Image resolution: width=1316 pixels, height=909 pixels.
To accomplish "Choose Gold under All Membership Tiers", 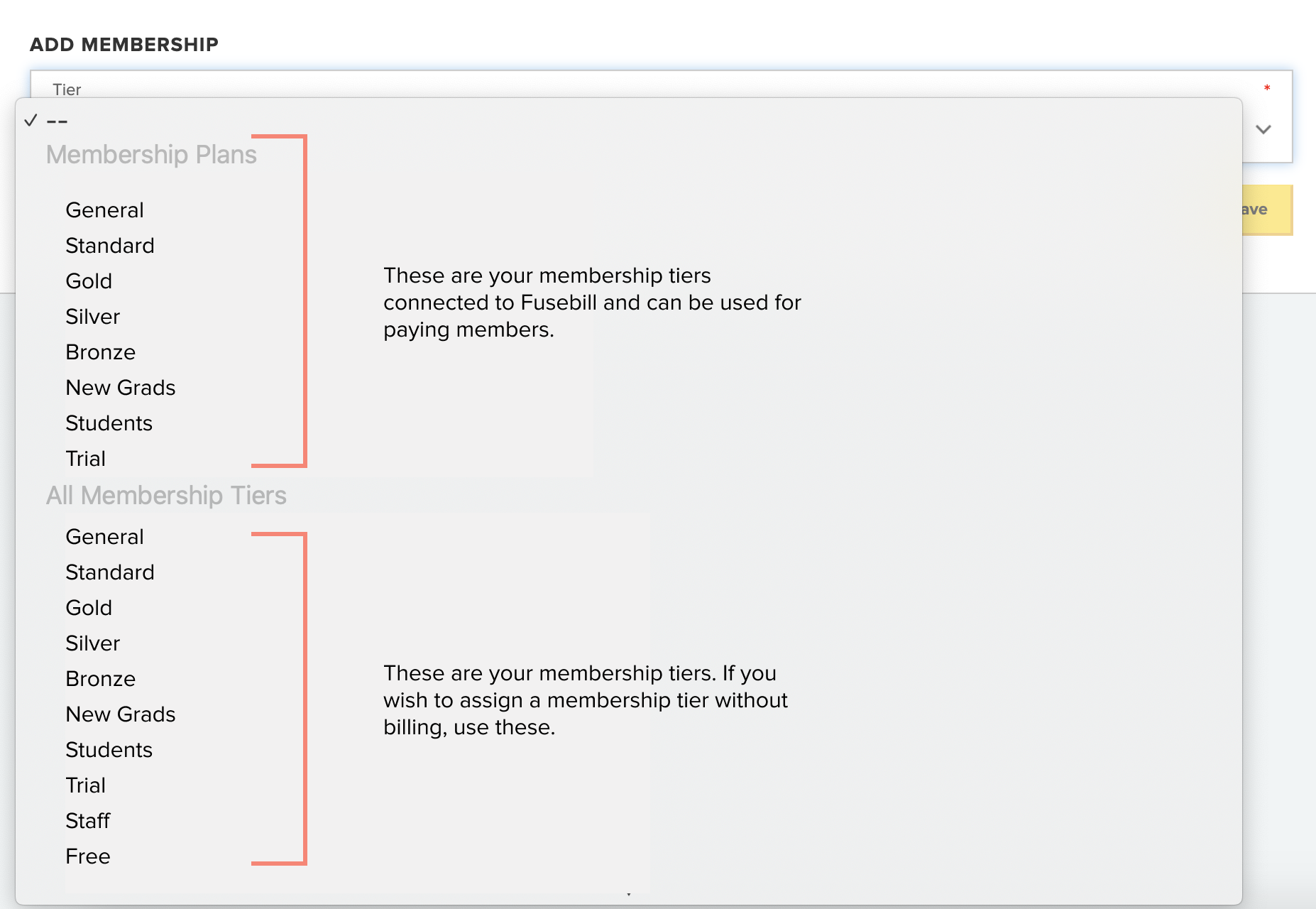I will tap(89, 608).
